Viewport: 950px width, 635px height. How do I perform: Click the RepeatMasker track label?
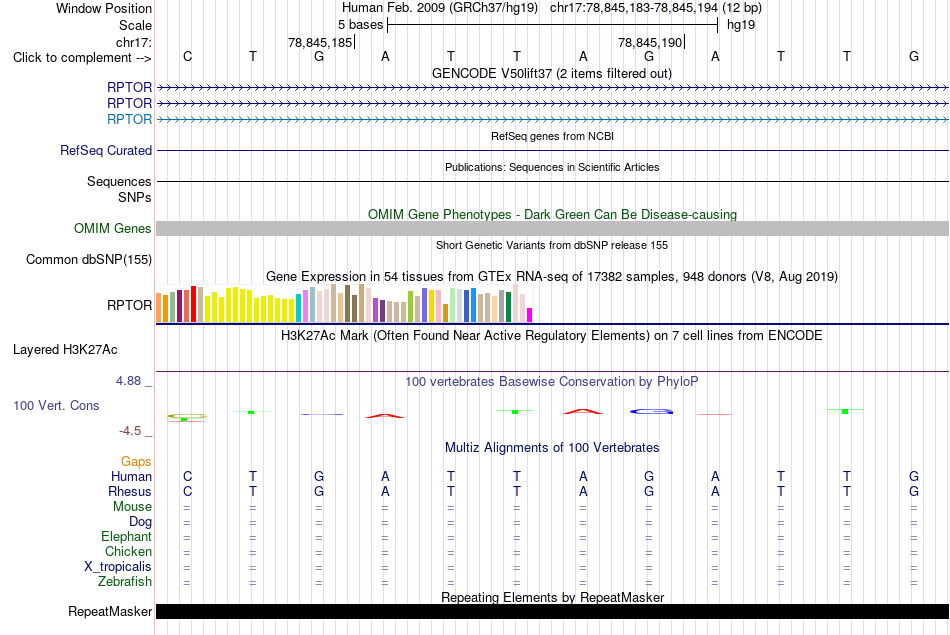(x=110, y=611)
